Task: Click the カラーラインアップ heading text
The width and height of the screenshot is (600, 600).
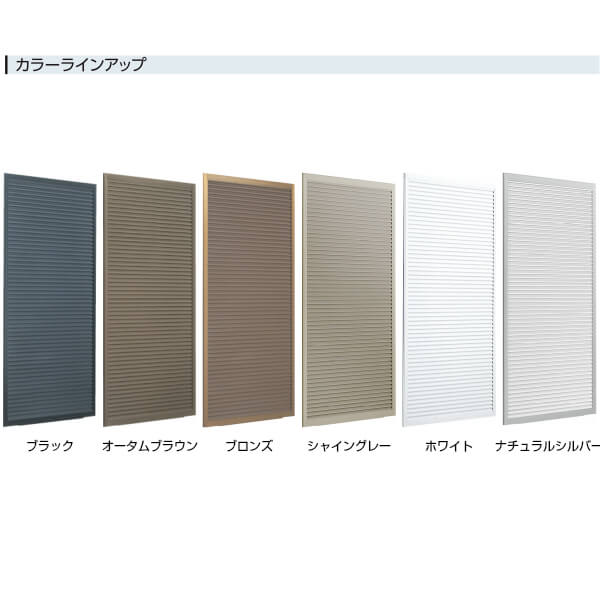Action: pyautogui.click(x=81, y=64)
